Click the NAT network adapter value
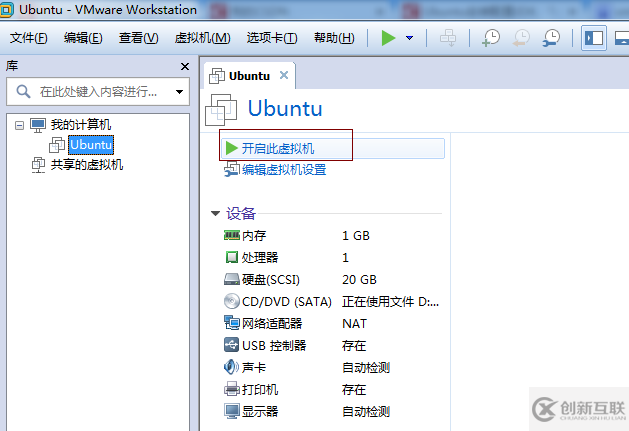Screen dimensions: 629x431 355,323
